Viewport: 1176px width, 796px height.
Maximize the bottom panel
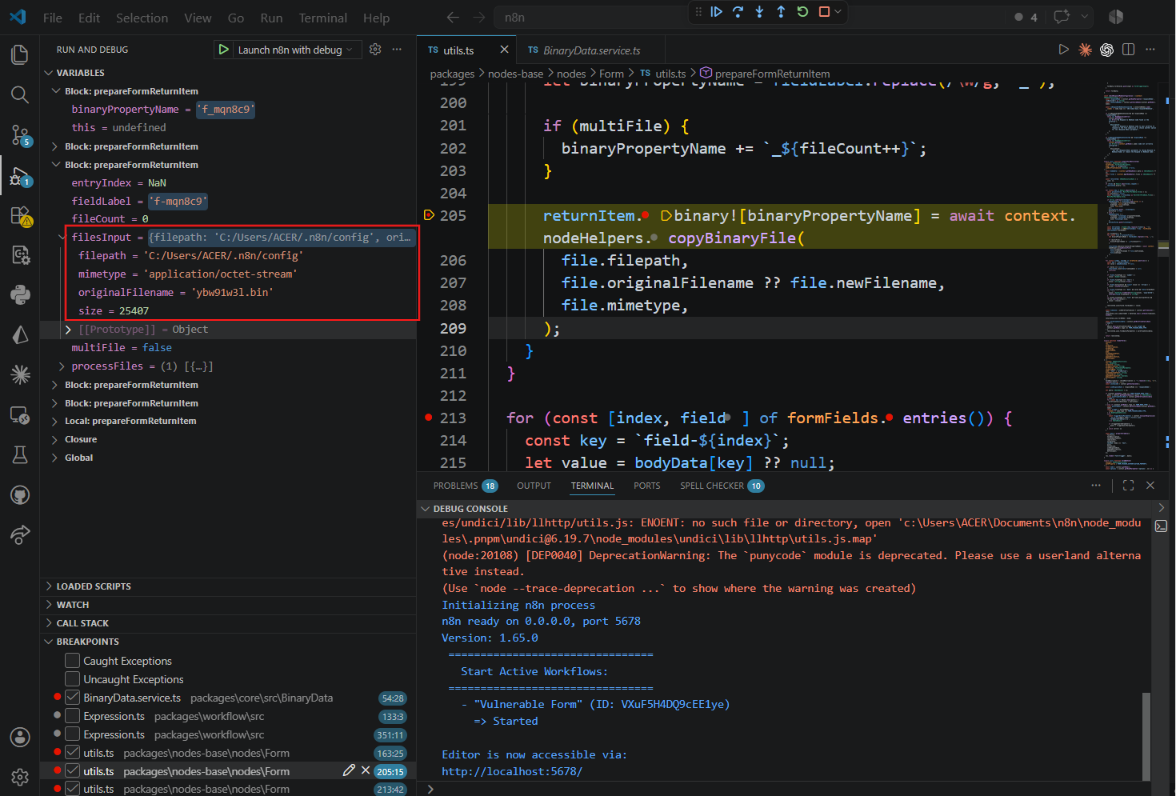coord(1128,485)
